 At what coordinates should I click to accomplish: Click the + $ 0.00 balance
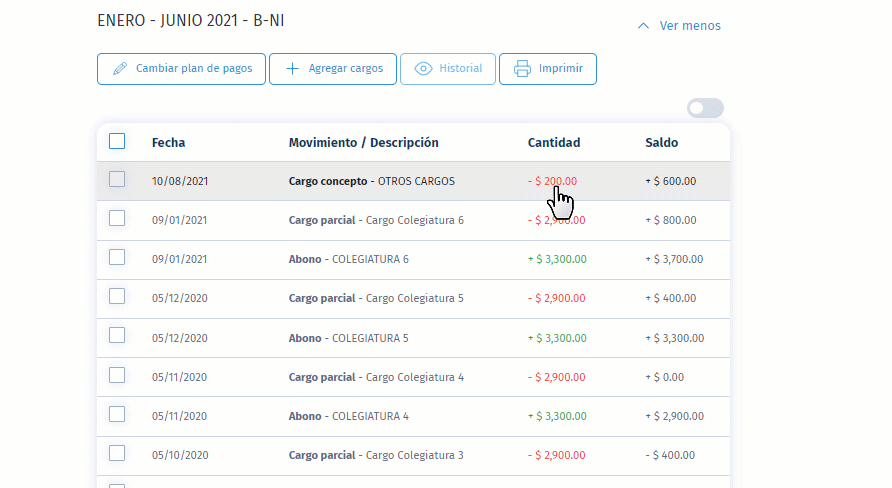[664, 377]
